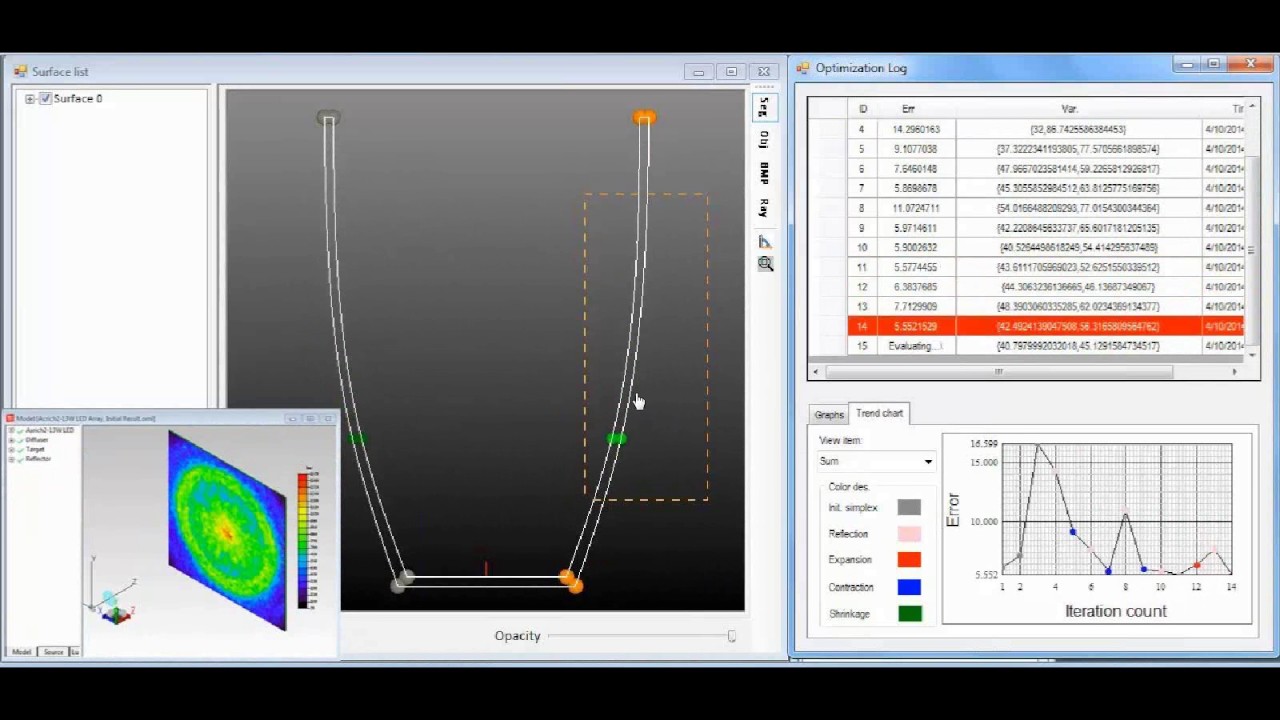The image size is (1280, 720).
Task: Click the Surface list window icon
Action: pyautogui.click(x=20, y=71)
